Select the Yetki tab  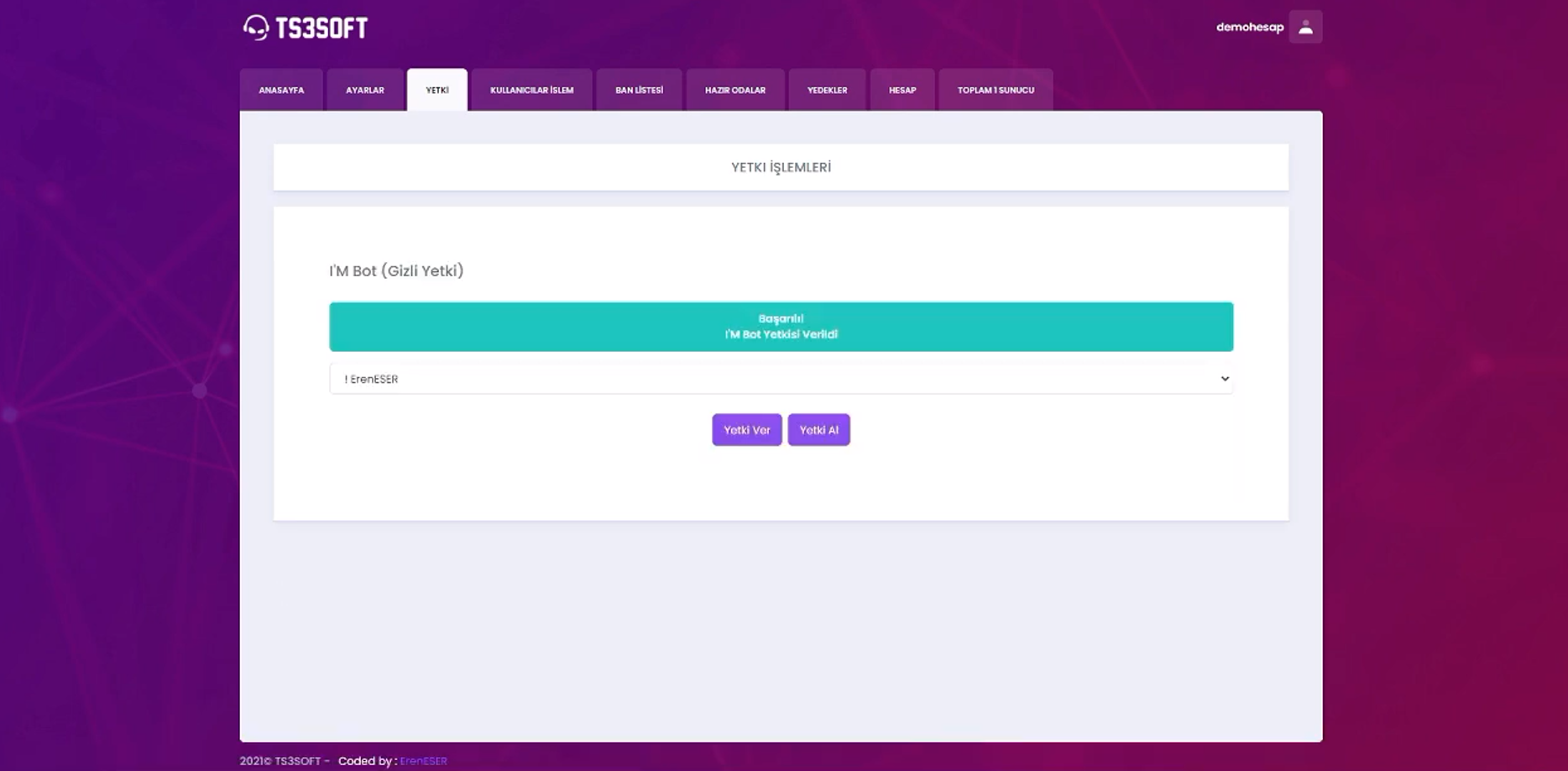[x=436, y=90]
